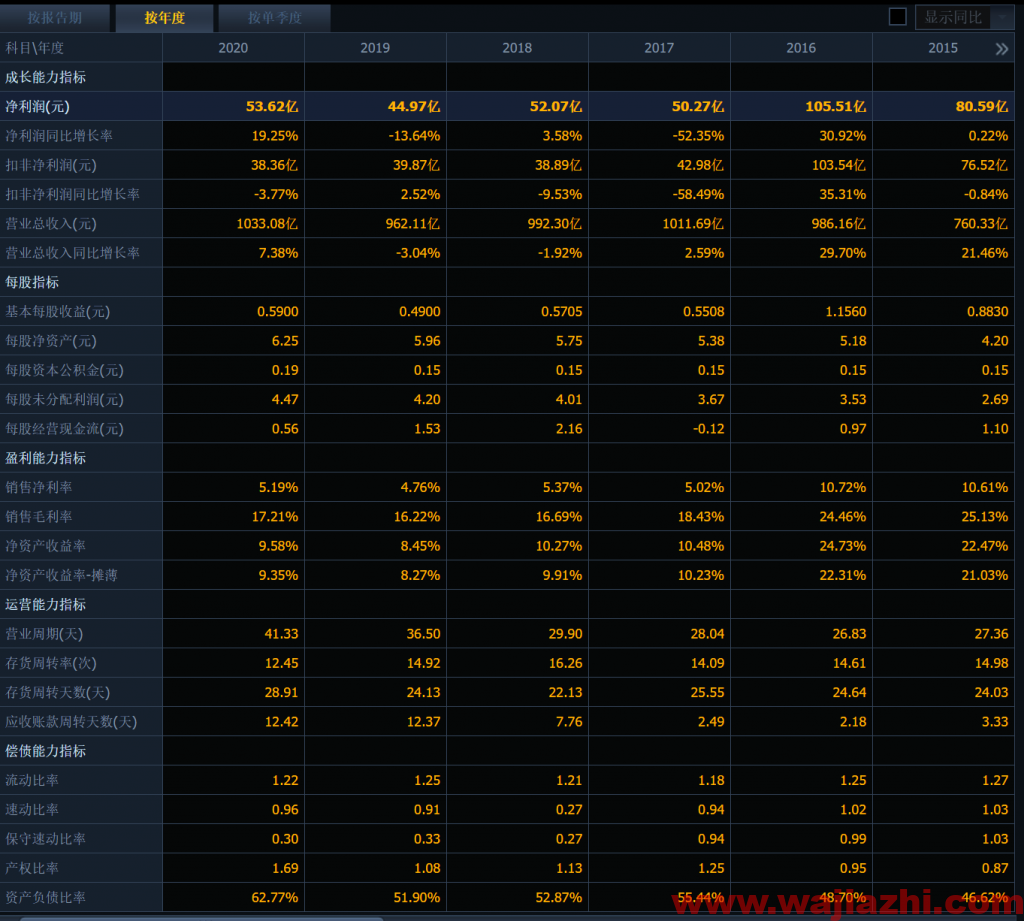Click the 流动比率 row label
This screenshot has height=921, width=1024.
[32, 781]
